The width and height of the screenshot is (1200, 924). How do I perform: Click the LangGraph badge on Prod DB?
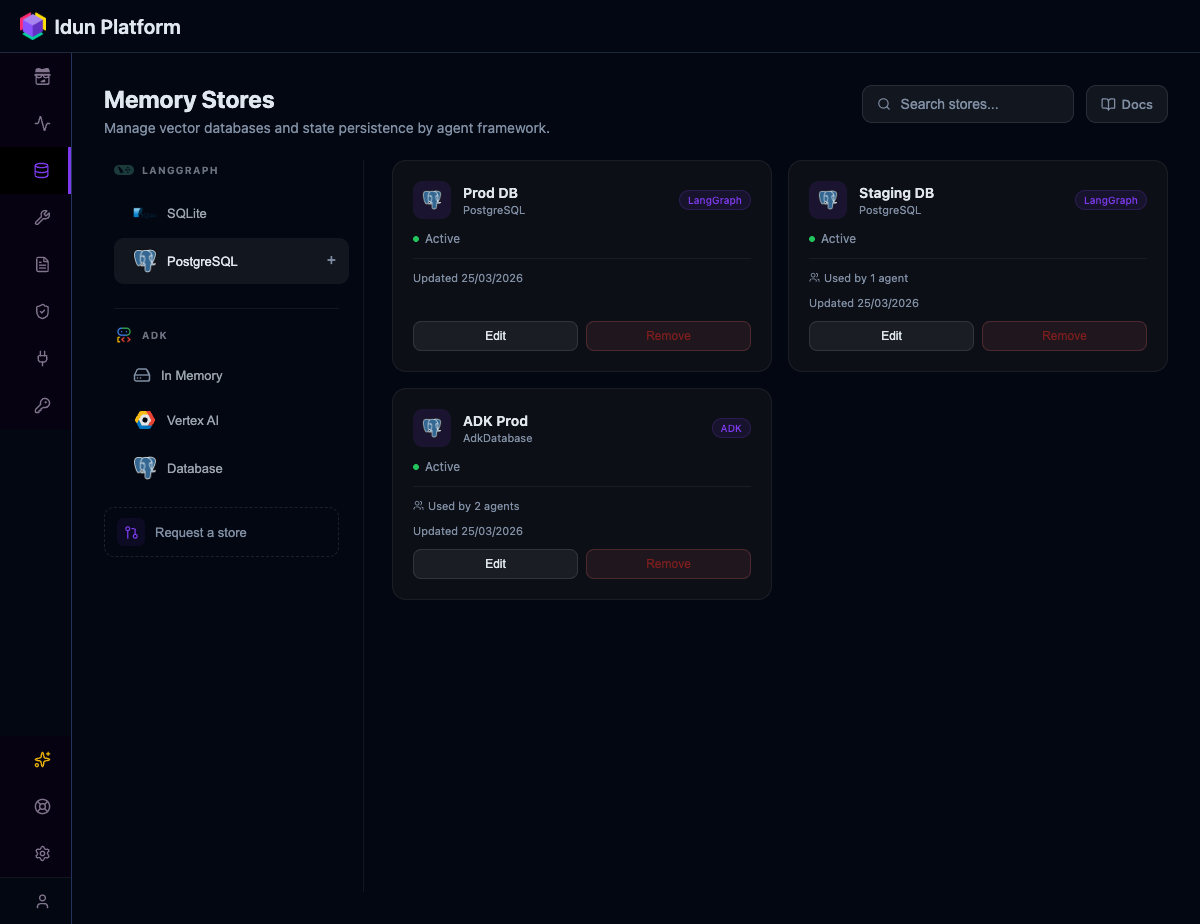click(x=715, y=200)
